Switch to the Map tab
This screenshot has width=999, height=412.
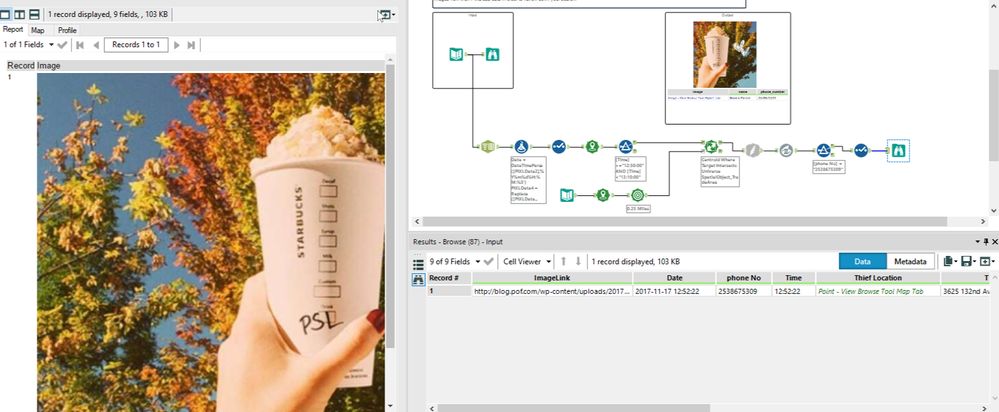coord(38,30)
